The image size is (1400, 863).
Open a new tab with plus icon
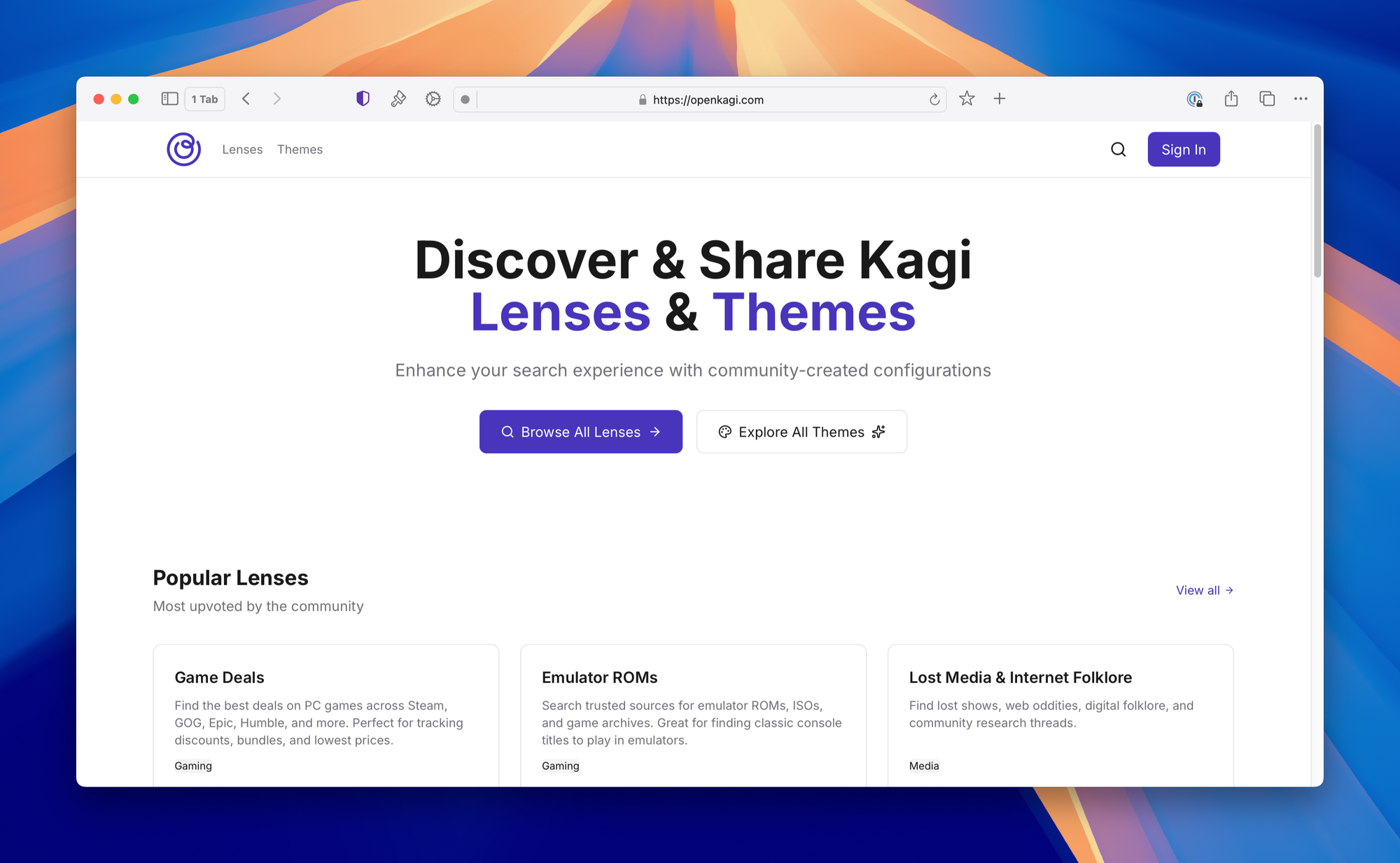[x=1000, y=99]
